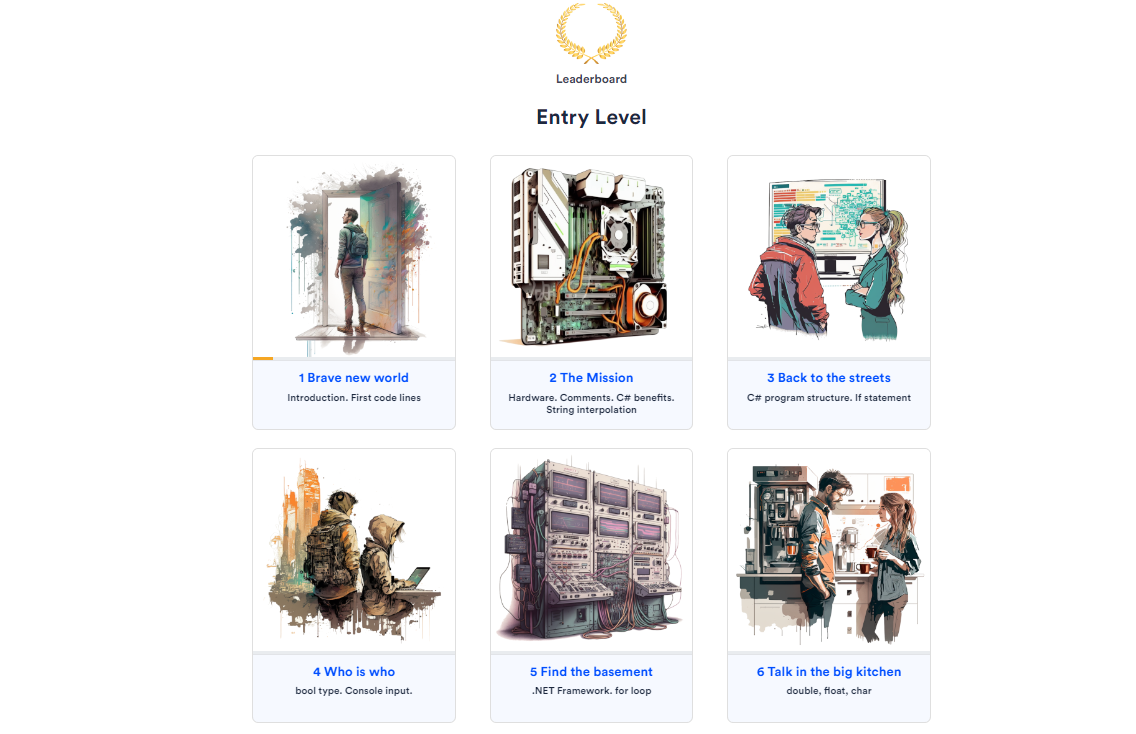Select the two people at monitor illustration
1136x734 pixels.
[x=829, y=257]
